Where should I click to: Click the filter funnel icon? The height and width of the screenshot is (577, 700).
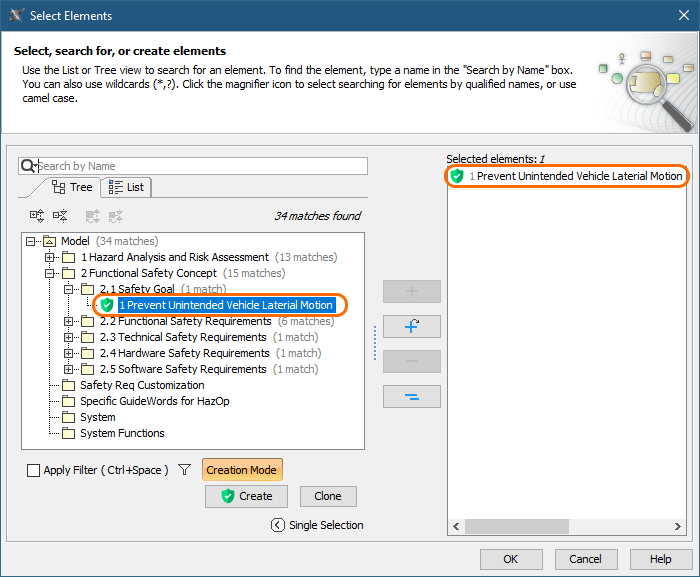pos(184,470)
